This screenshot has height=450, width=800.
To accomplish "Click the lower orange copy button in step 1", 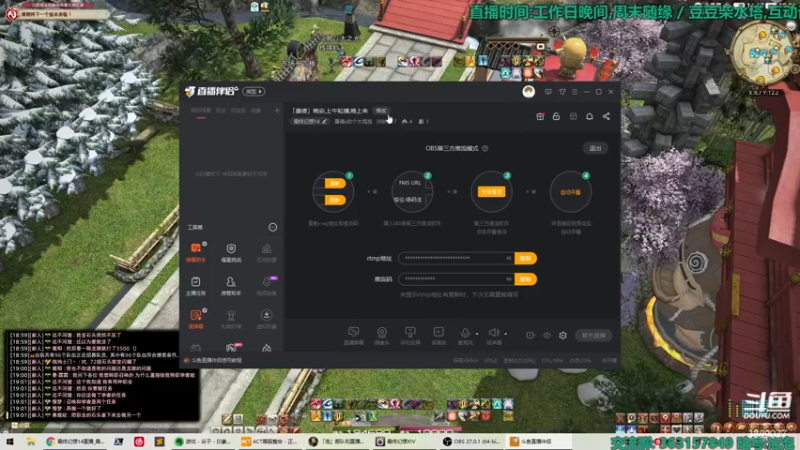I will click(x=335, y=200).
